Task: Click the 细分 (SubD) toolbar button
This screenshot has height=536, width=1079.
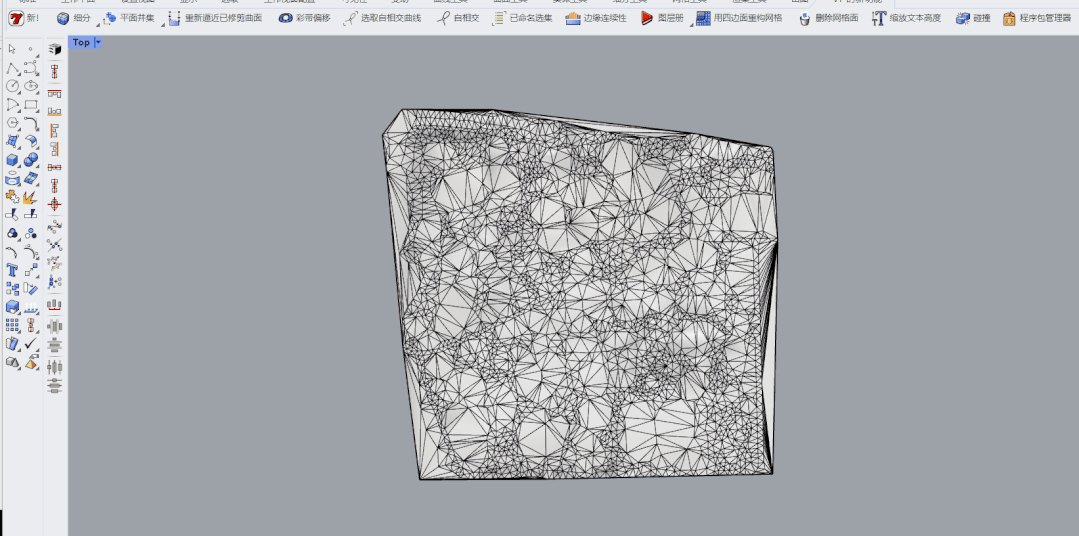Action: pos(73,18)
